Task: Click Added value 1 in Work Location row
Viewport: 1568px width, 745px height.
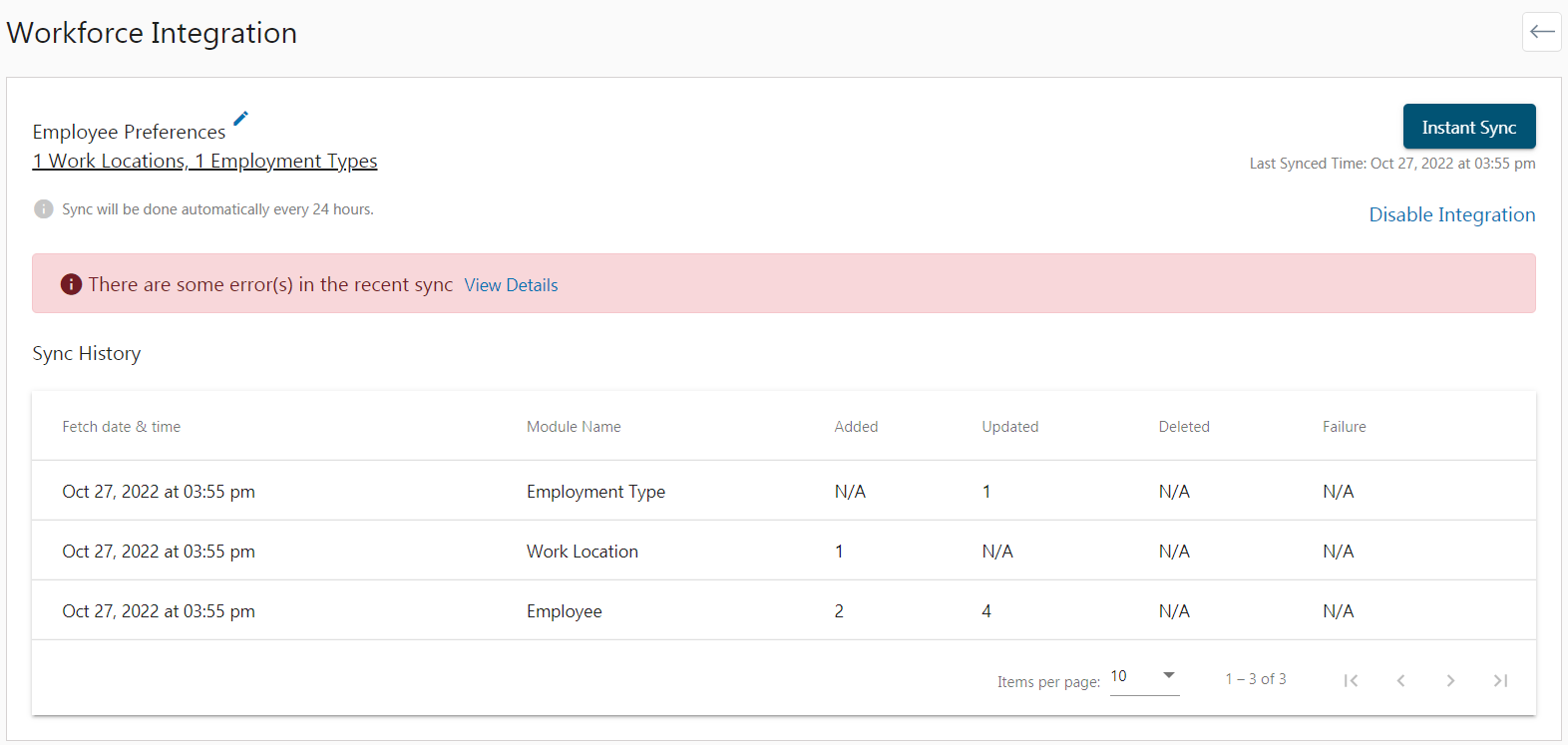Action: coord(839,552)
